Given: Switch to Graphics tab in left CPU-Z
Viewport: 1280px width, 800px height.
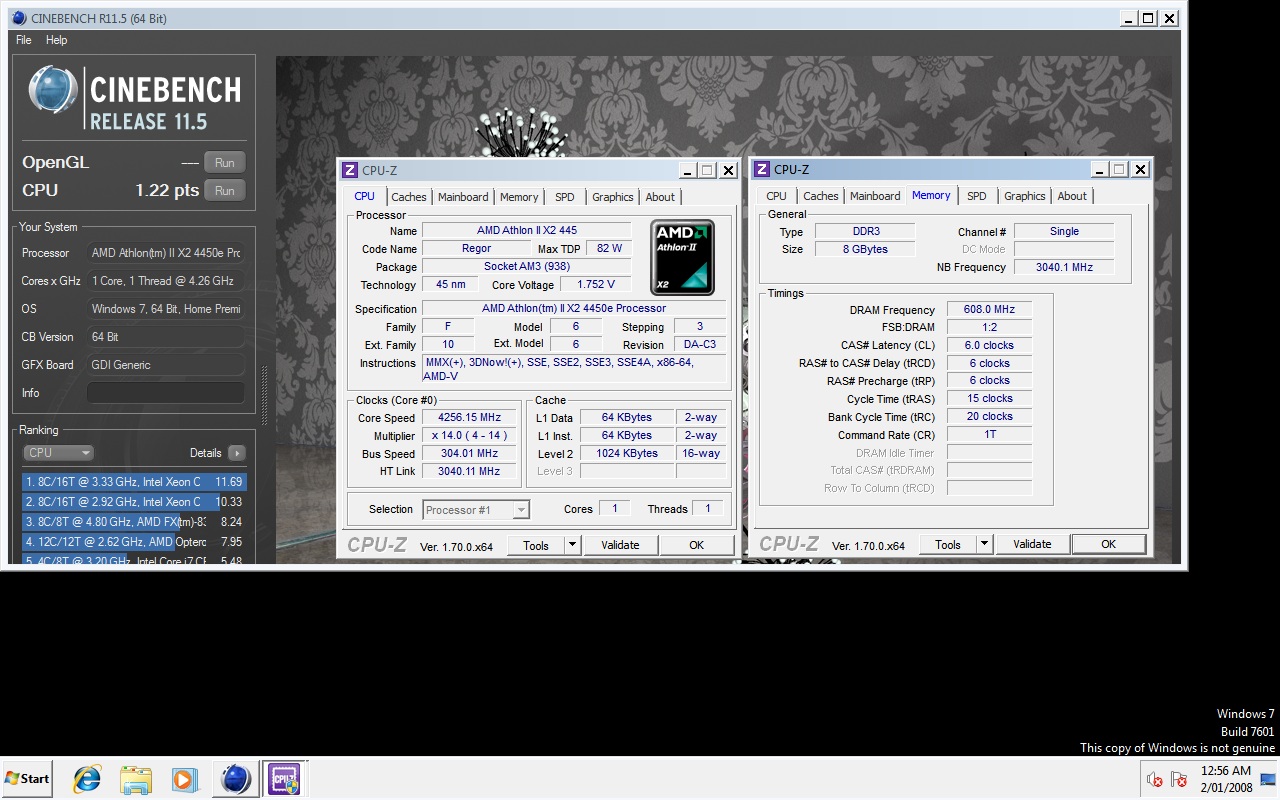Looking at the screenshot, I should click(612, 197).
